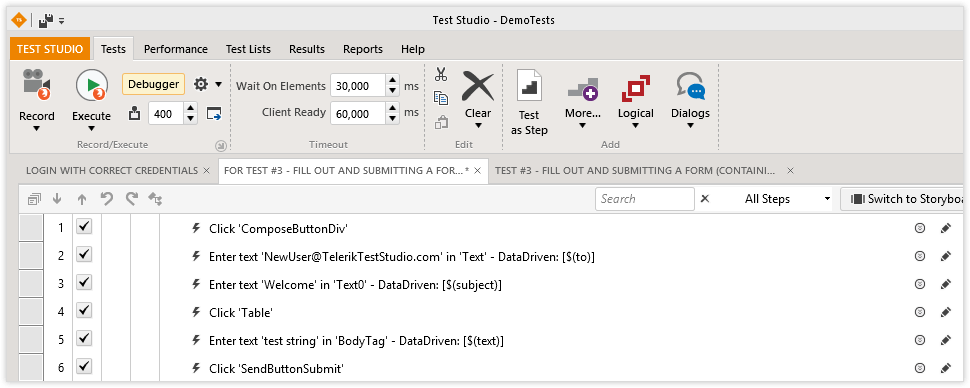Edit step 3 with pencil icon
970x388 pixels.
click(x=945, y=284)
